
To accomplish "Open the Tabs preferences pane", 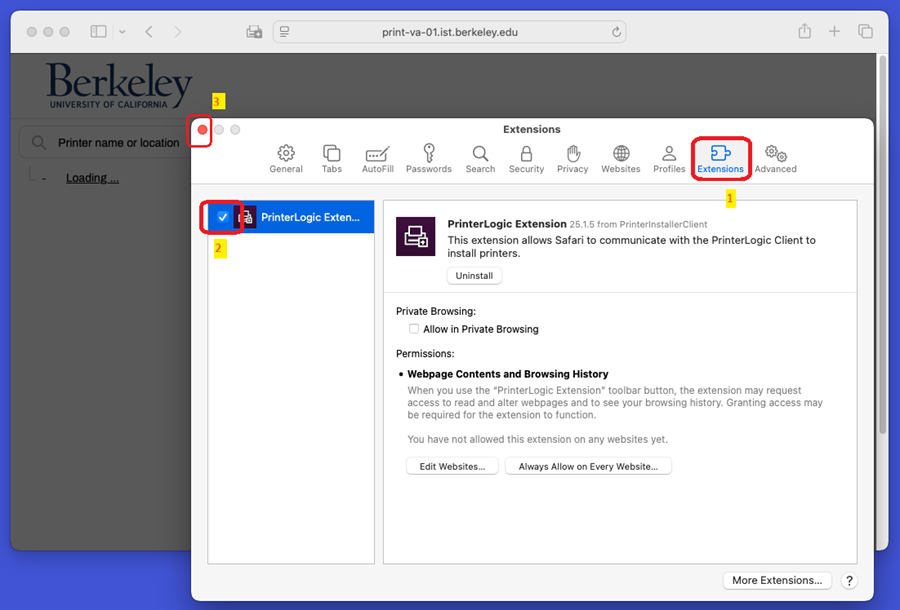I will pyautogui.click(x=332, y=158).
